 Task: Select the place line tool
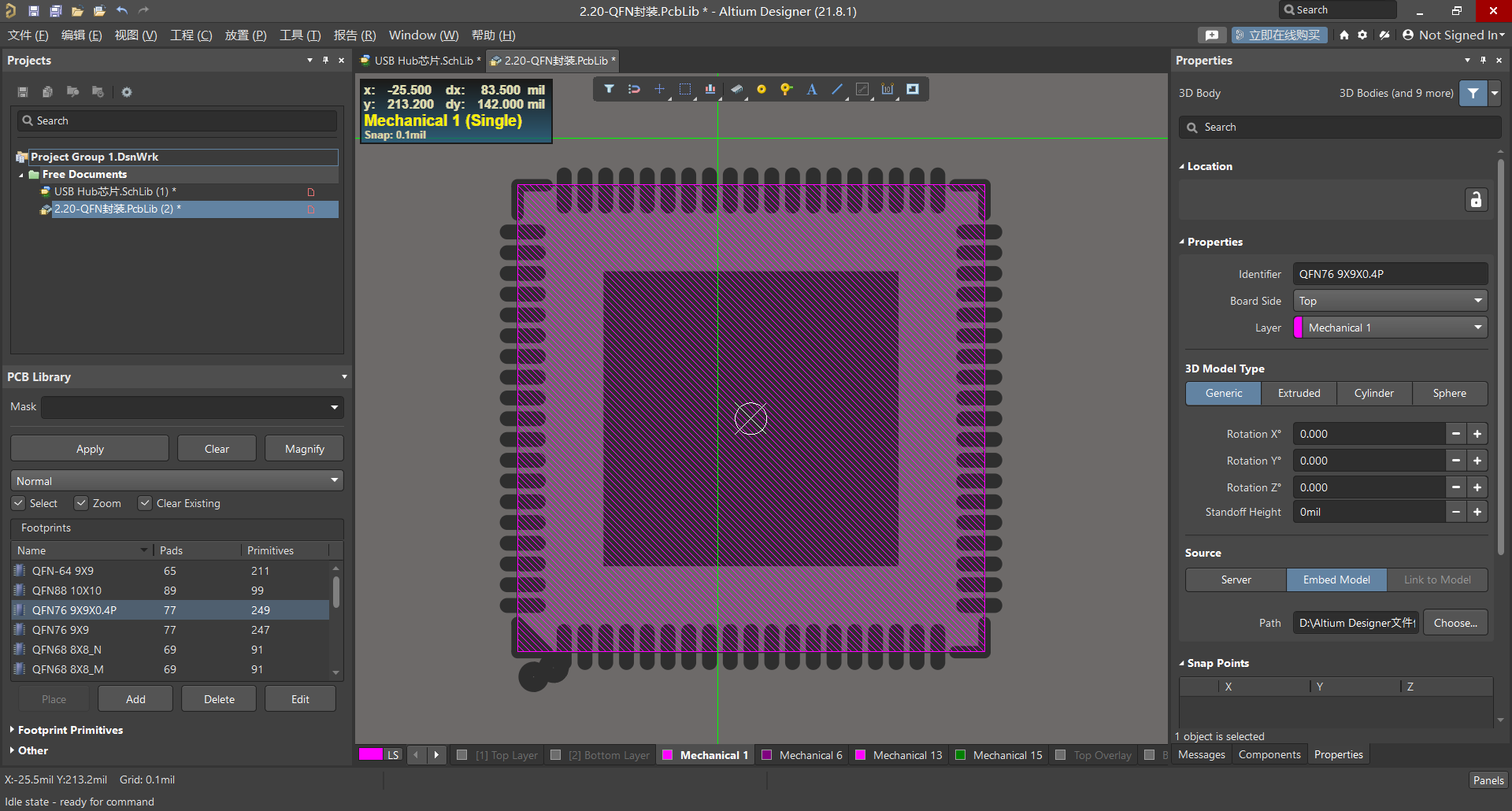pyautogui.click(x=837, y=89)
